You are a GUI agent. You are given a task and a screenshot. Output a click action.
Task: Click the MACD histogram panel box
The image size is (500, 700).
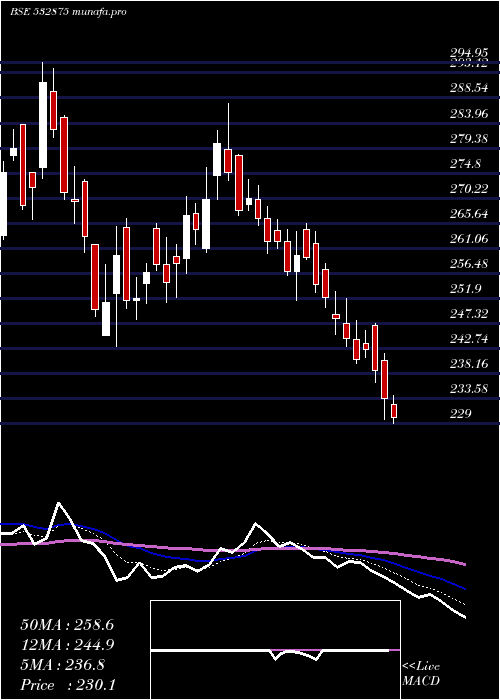pyautogui.click(x=275, y=650)
